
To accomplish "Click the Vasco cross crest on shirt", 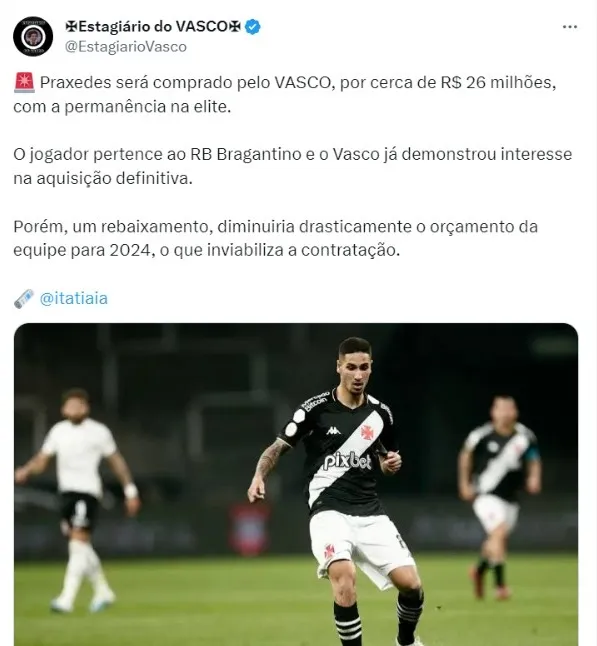I will [366, 432].
